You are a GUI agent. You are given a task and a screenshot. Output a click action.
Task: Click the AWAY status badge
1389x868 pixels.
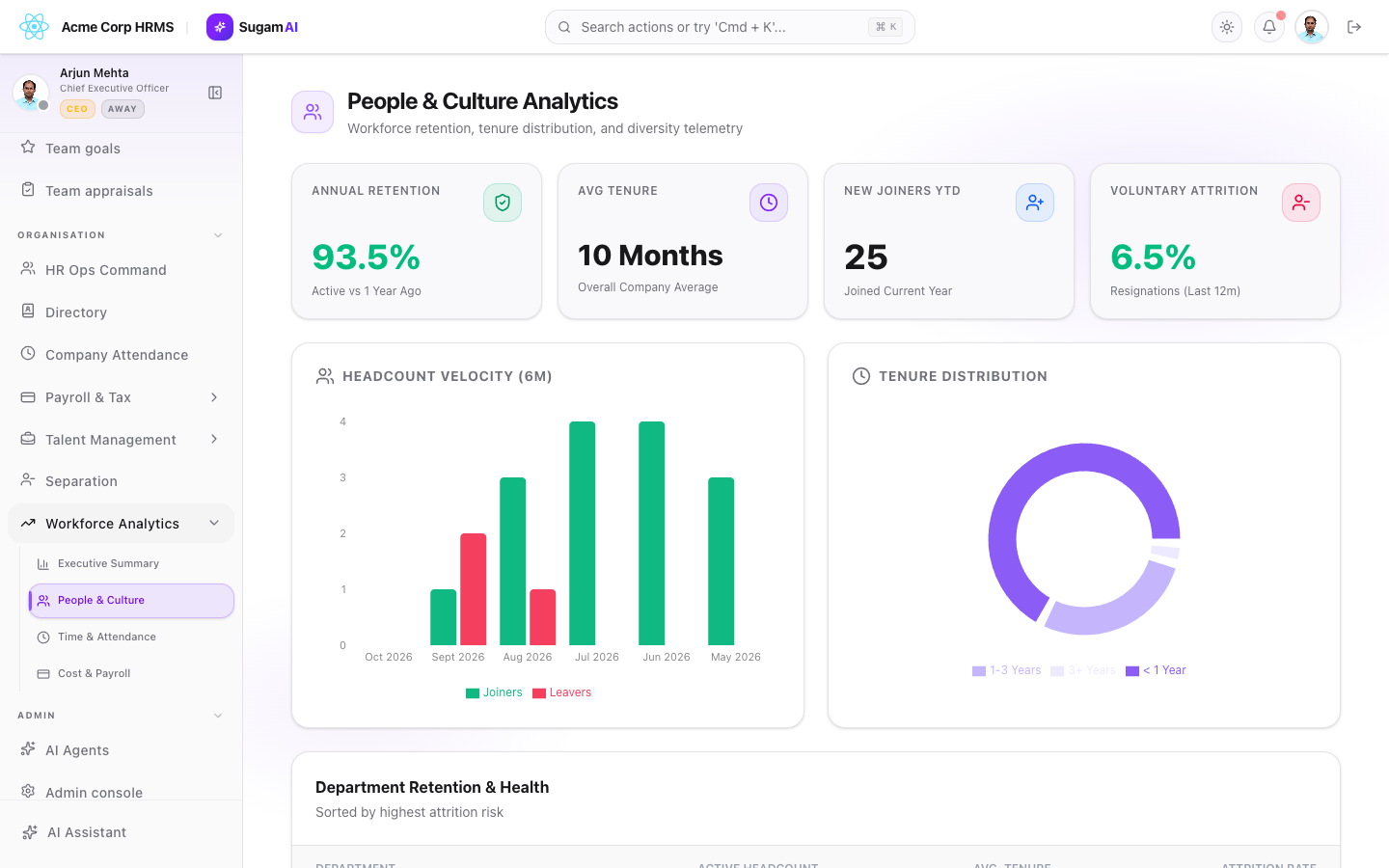pyautogui.click(x=123, y=109)
